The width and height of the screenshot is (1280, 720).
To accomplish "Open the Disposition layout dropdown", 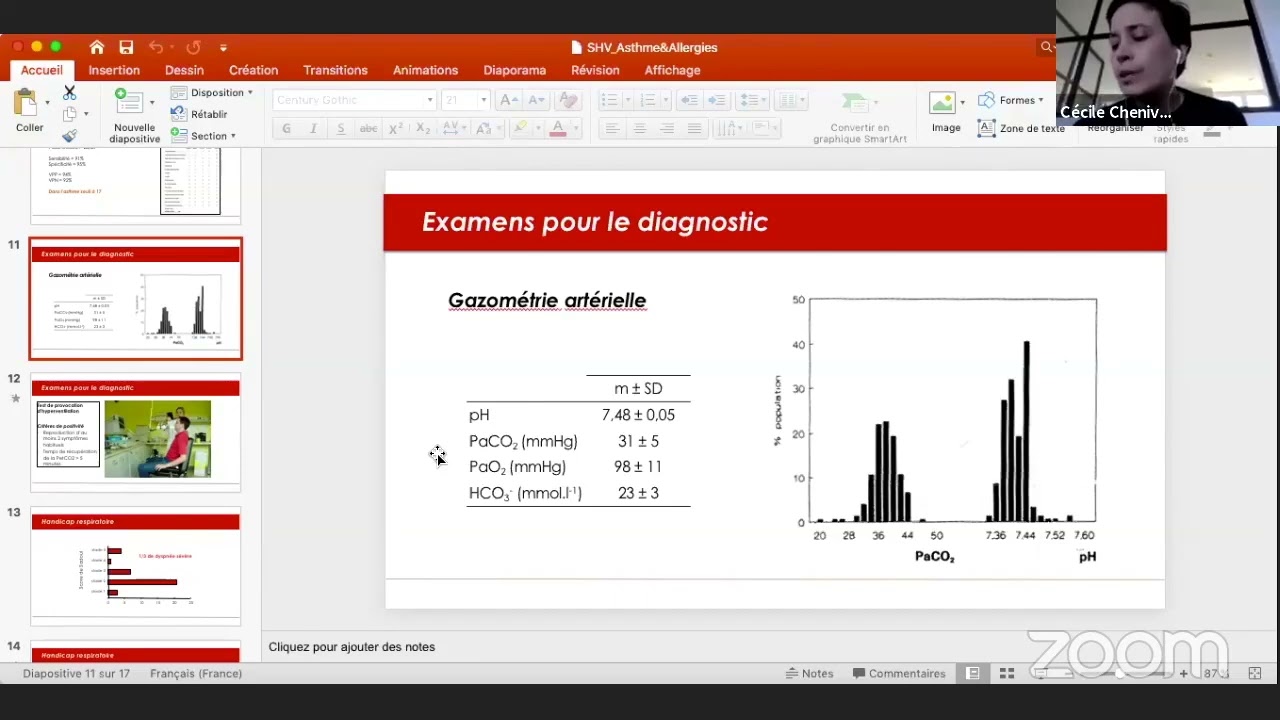I will click(x=211, y=92).
